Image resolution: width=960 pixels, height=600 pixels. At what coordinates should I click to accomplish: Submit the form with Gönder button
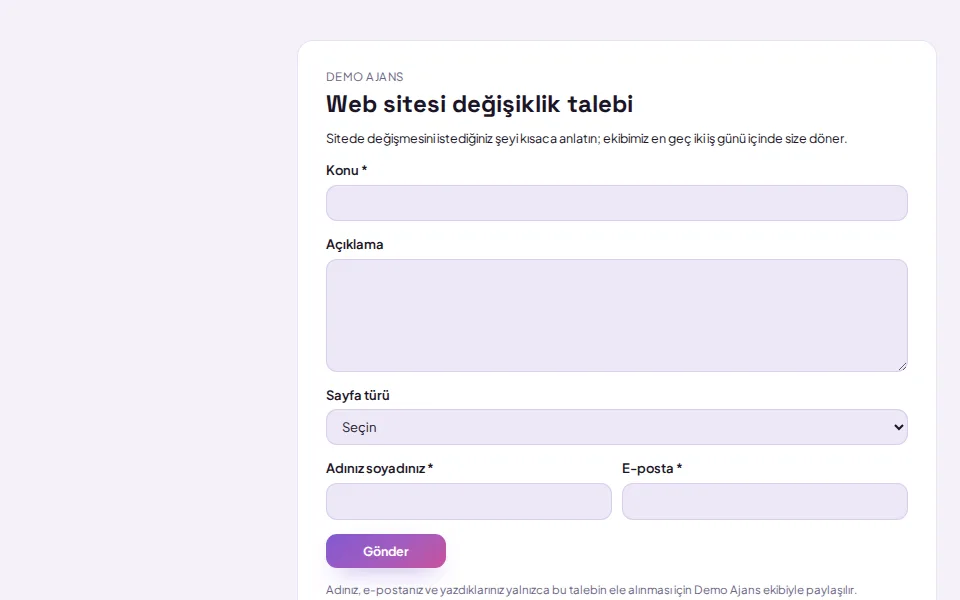[x=386, y=551]
